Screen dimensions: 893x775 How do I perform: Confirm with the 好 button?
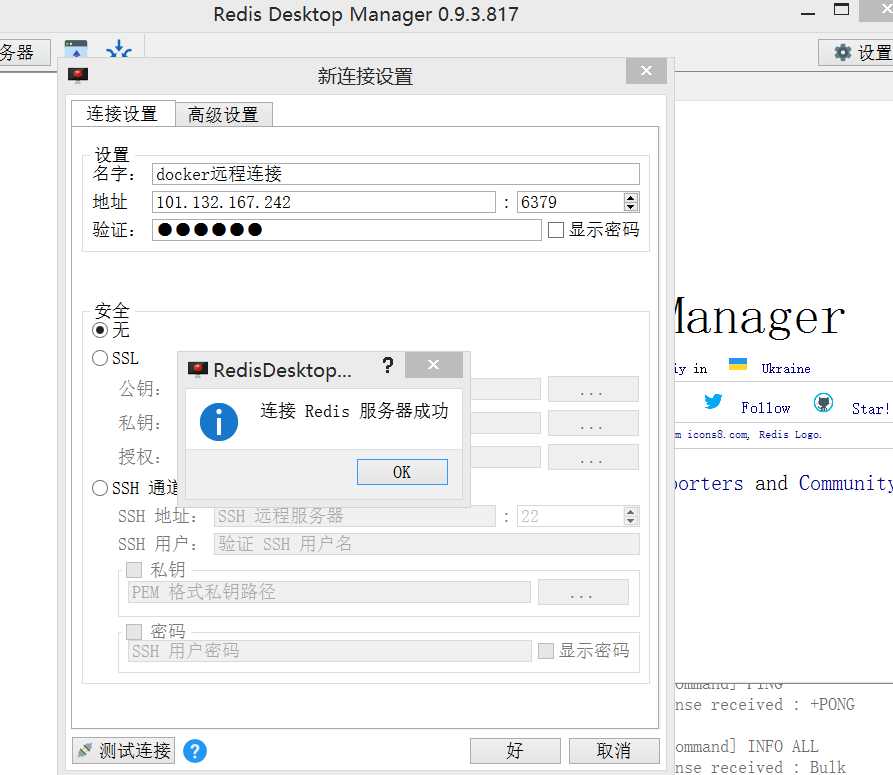(515, 751)
